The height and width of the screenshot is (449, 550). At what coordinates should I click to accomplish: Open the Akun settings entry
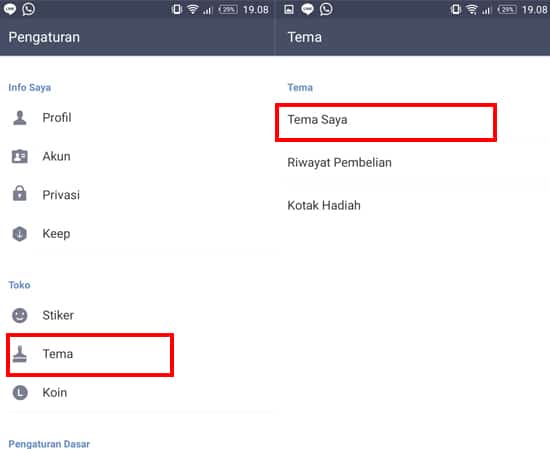coord(138,156)
